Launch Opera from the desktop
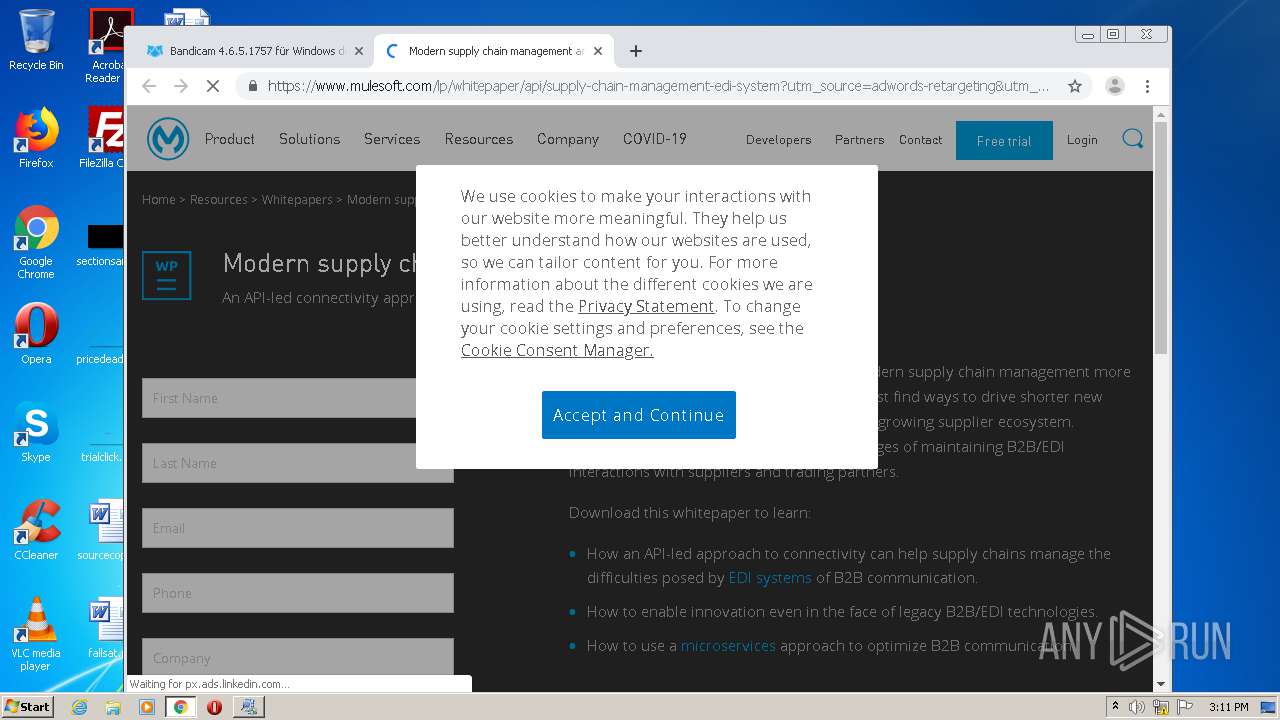 [36, 334]
